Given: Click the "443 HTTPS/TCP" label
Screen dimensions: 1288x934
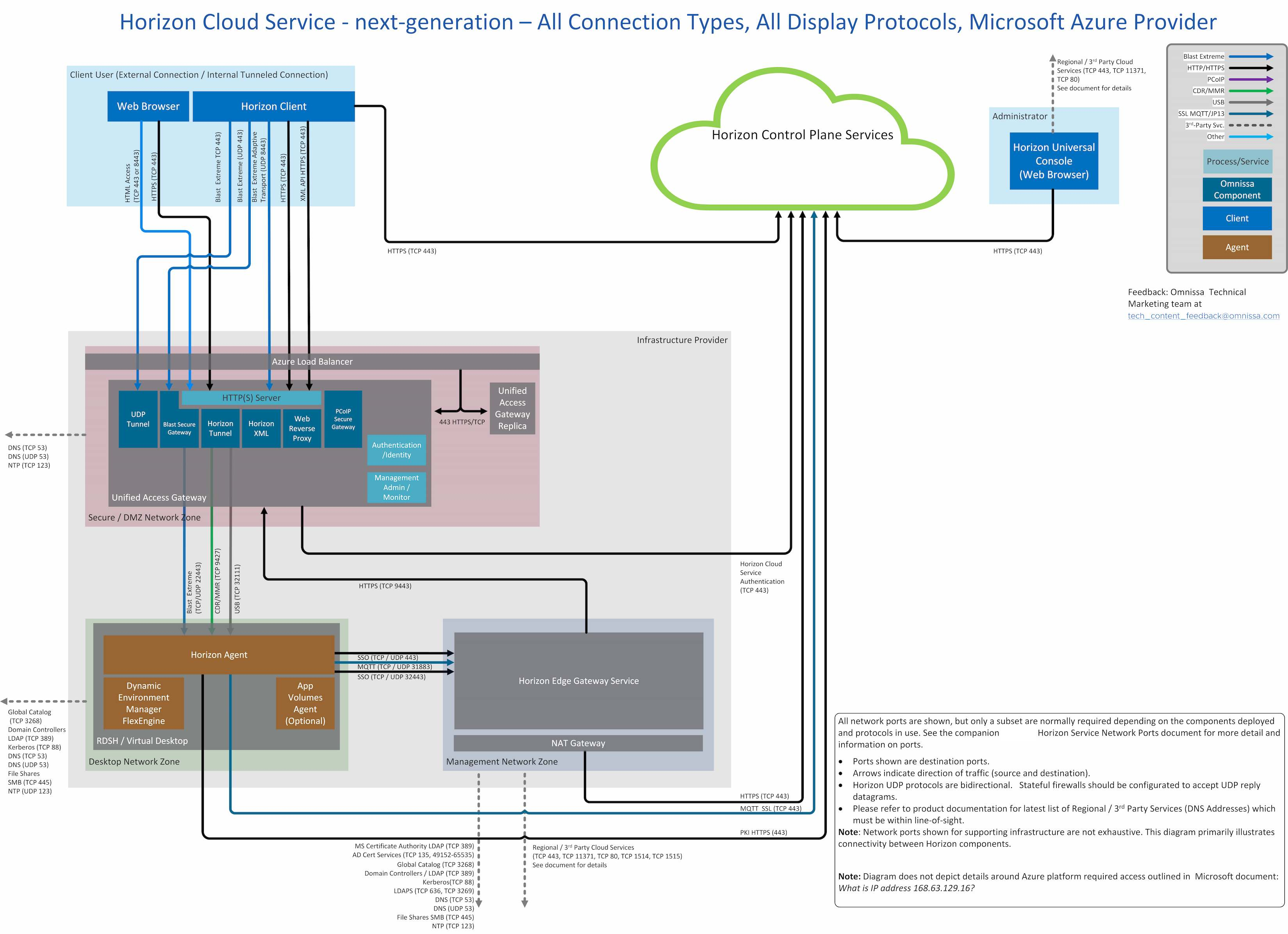Looking at the screenshot, I should pyautogui.click(x=462, y=422).
